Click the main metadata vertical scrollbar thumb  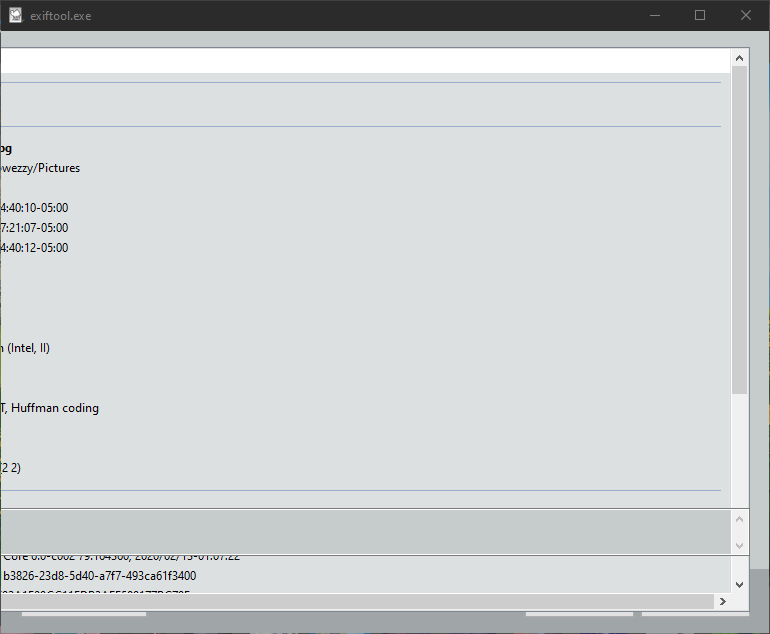coord(740,230)
